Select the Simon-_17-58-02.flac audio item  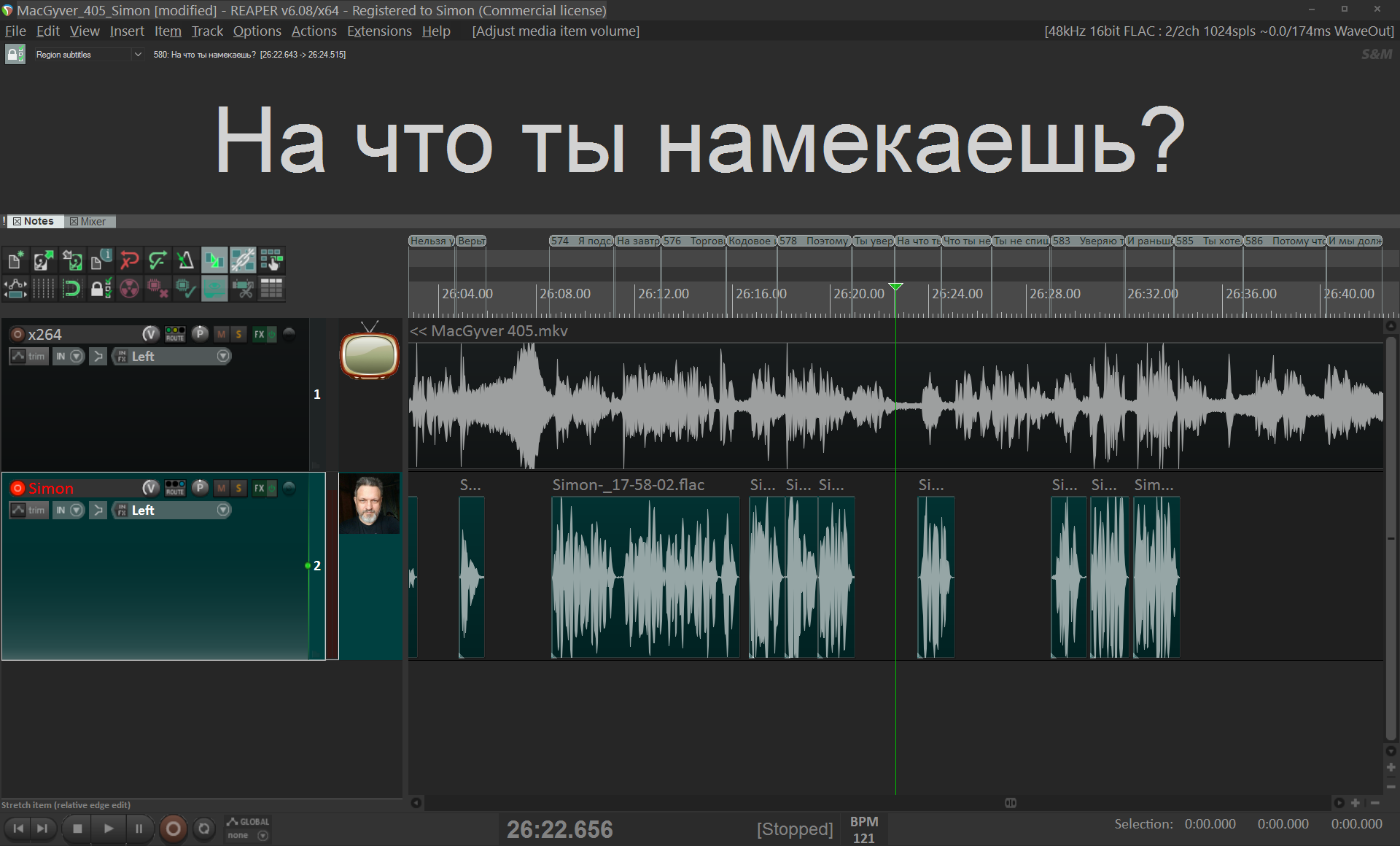tap(645, 576)
